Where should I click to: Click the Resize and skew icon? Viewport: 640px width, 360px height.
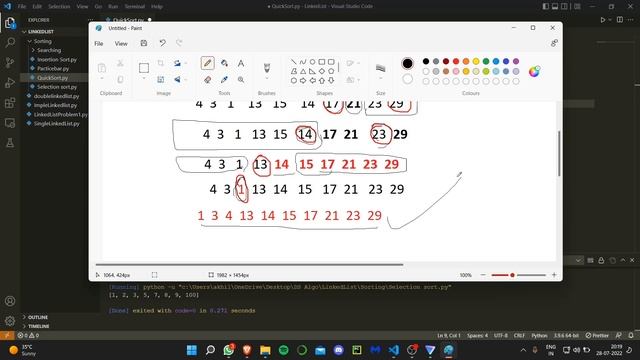coord(160,80)
